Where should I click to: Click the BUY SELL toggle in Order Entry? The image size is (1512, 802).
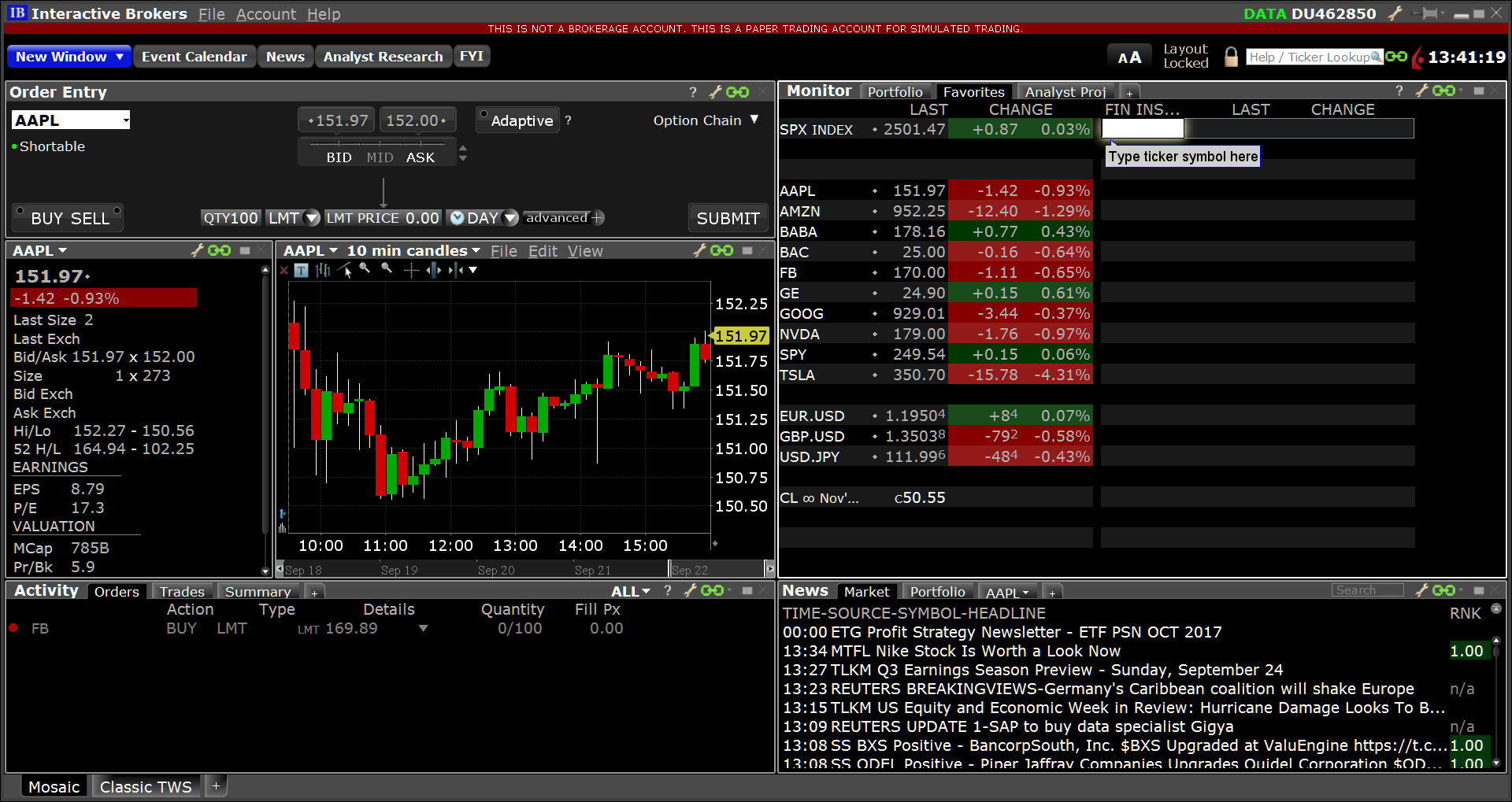click(67, 218)
